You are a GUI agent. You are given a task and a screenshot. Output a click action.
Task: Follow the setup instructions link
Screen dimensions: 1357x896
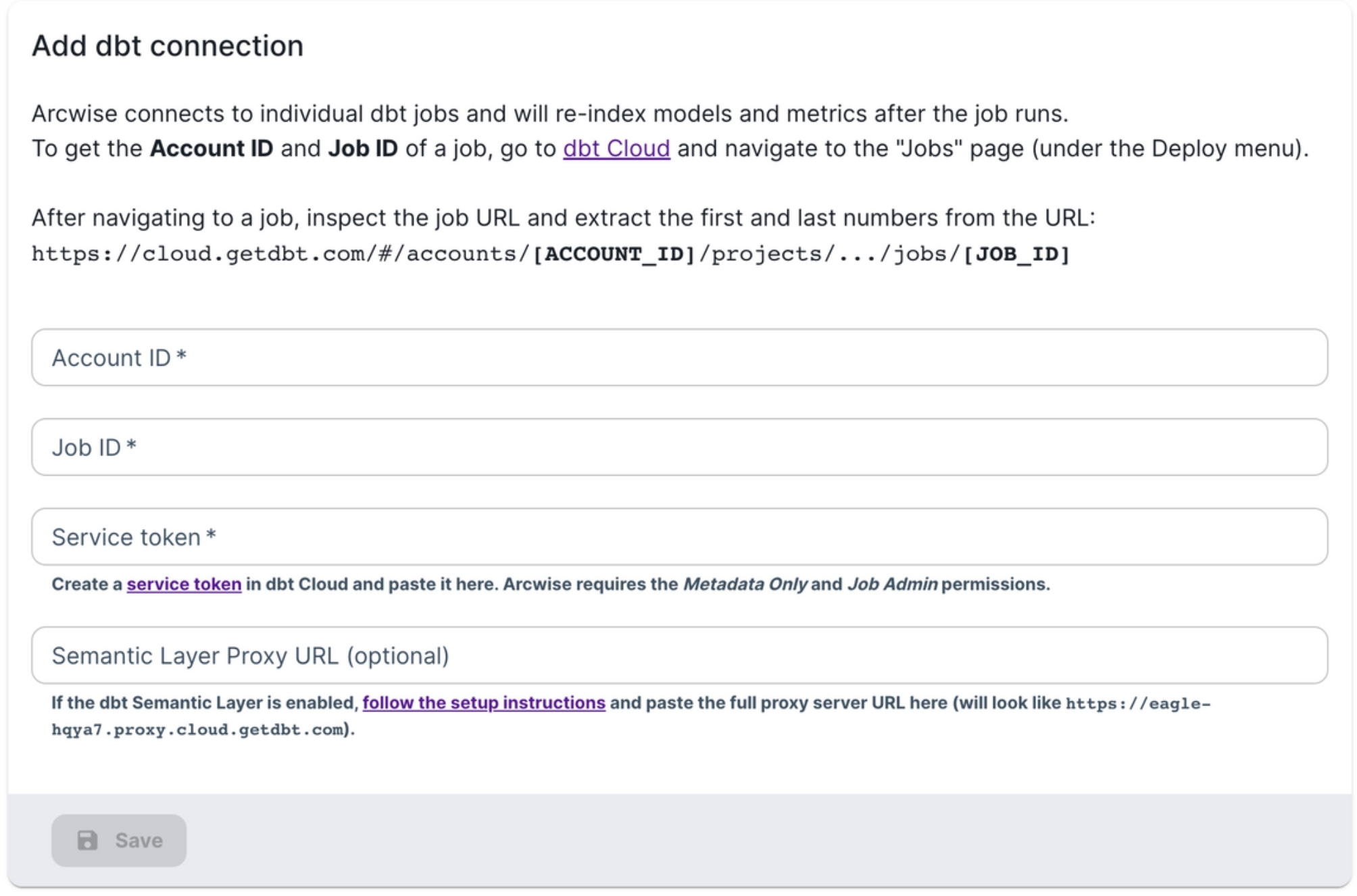click(x=483, y=703)
